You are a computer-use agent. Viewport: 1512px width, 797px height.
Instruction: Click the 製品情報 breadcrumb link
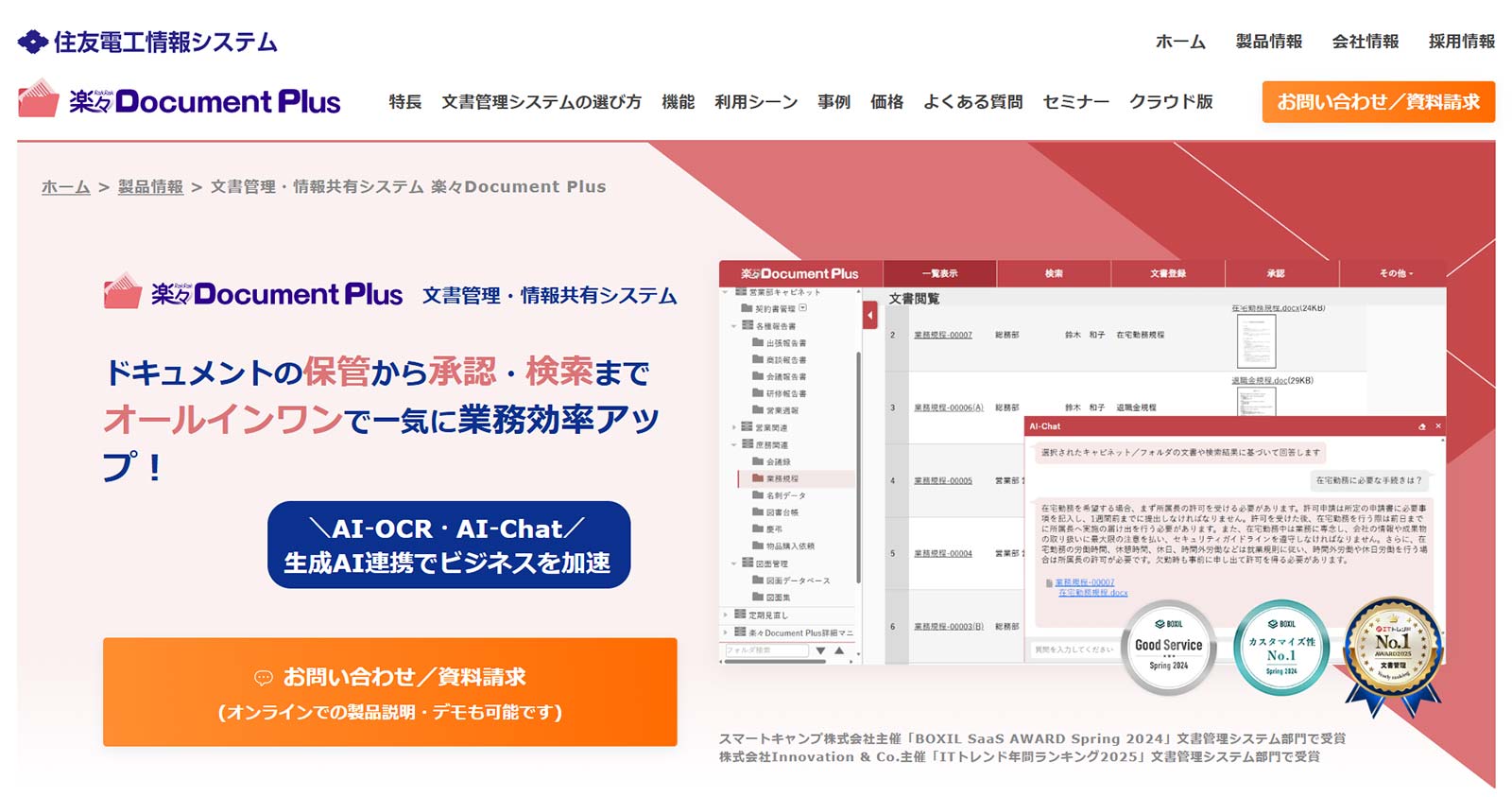[x=151, y=187]
